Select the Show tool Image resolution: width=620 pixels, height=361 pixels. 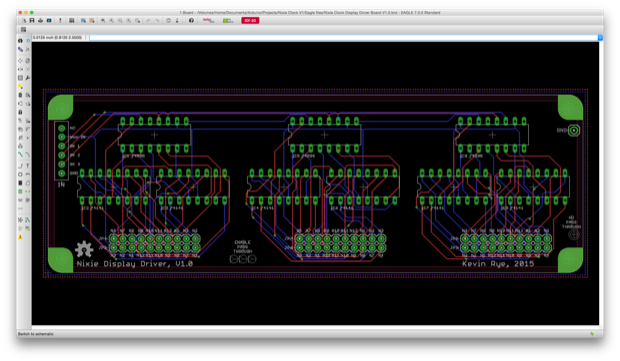(x=28, y=41)
